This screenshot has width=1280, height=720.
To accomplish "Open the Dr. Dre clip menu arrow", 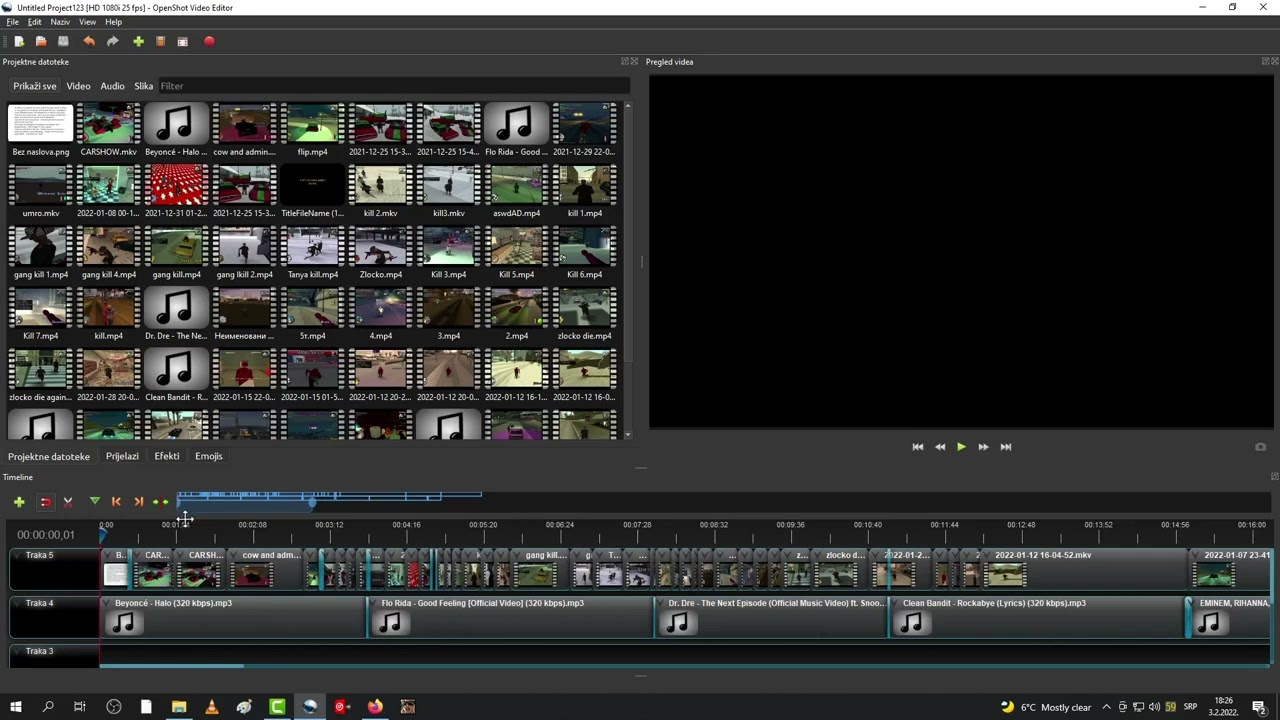I will pyautogui.click(x=662, y=603).
